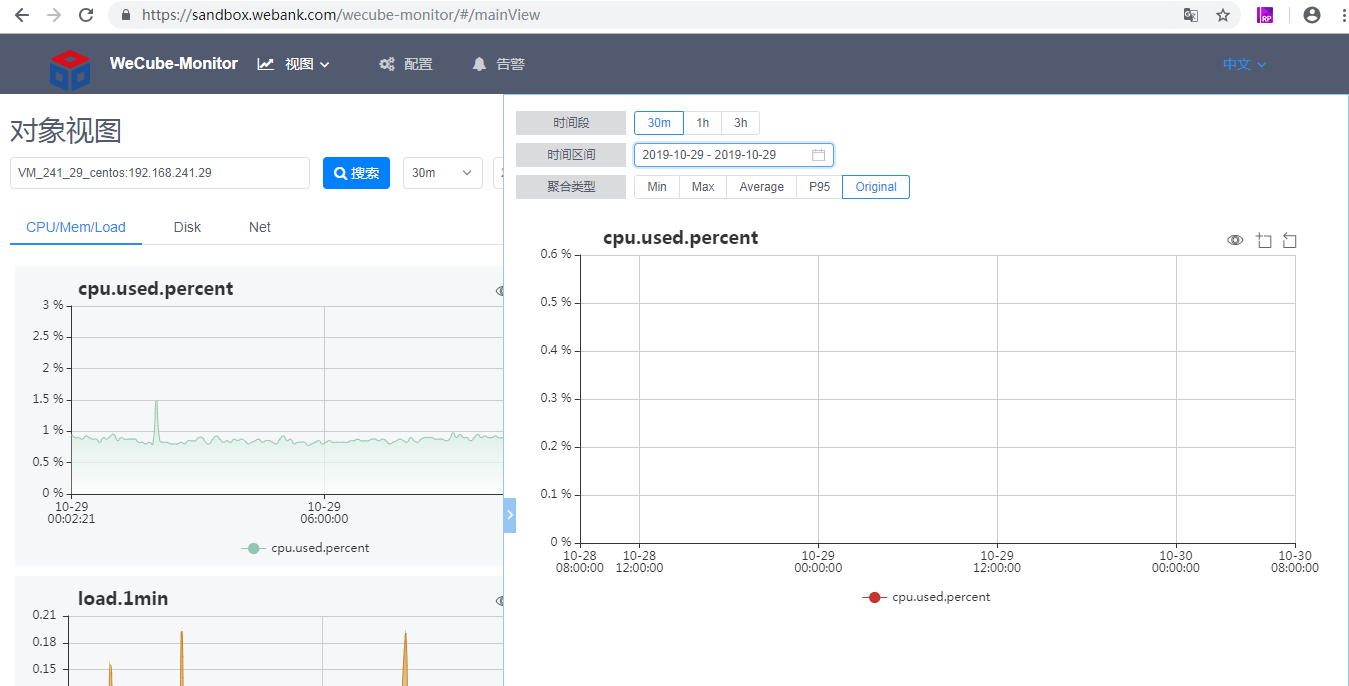
Task: Click the site padlock security icon
Action: click(x=126, y=15)
